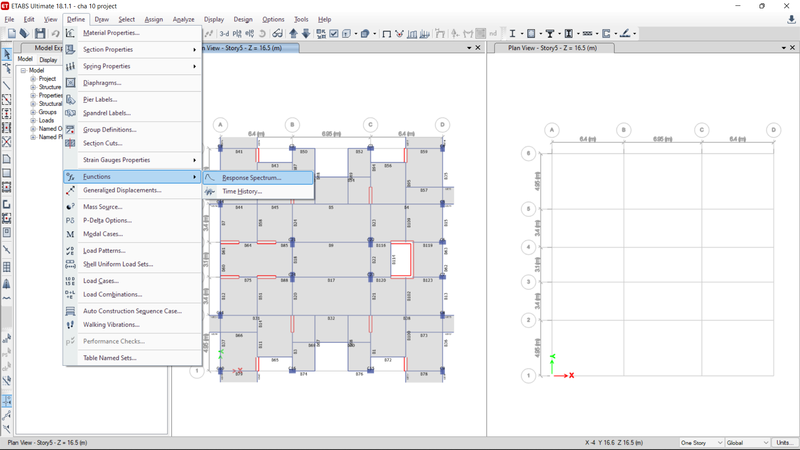Select right Plan View Story5 tab

pos(553,47)
